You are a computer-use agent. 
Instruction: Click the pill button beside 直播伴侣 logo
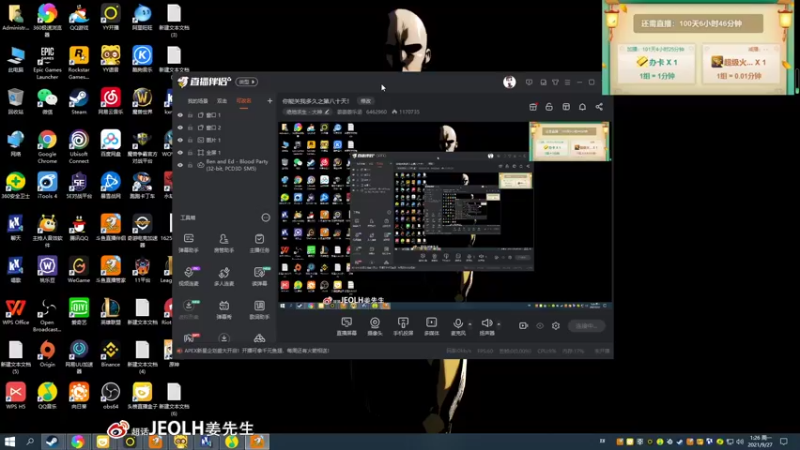tap(246, 82)
